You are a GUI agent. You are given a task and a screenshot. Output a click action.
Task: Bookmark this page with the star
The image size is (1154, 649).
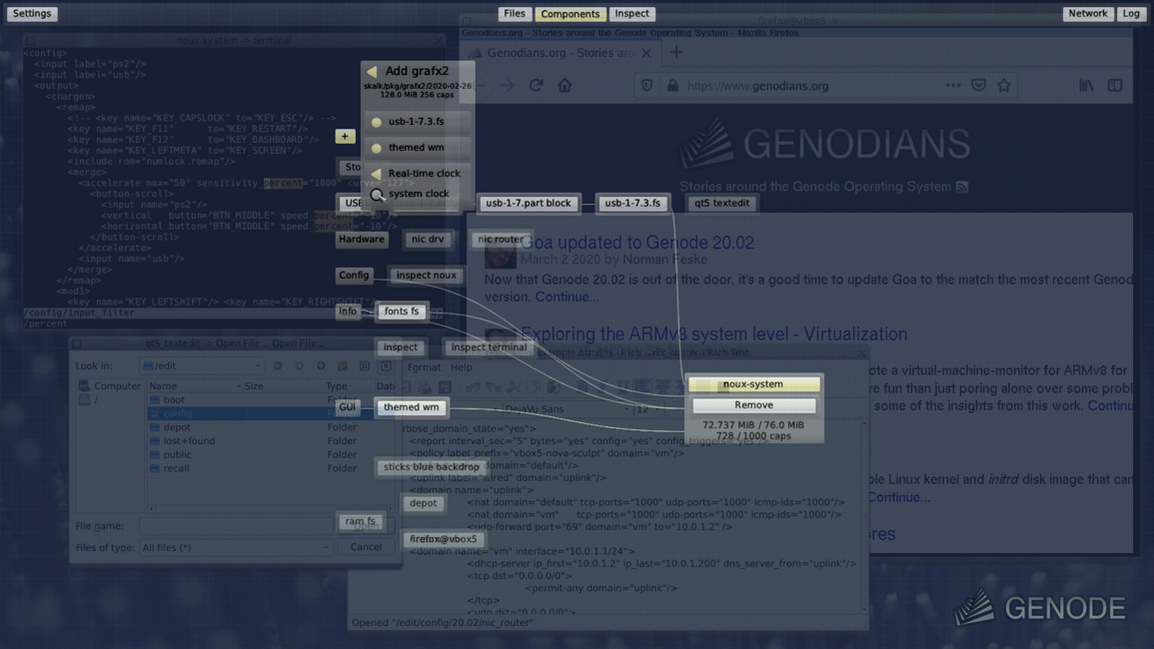(1004, 85)
